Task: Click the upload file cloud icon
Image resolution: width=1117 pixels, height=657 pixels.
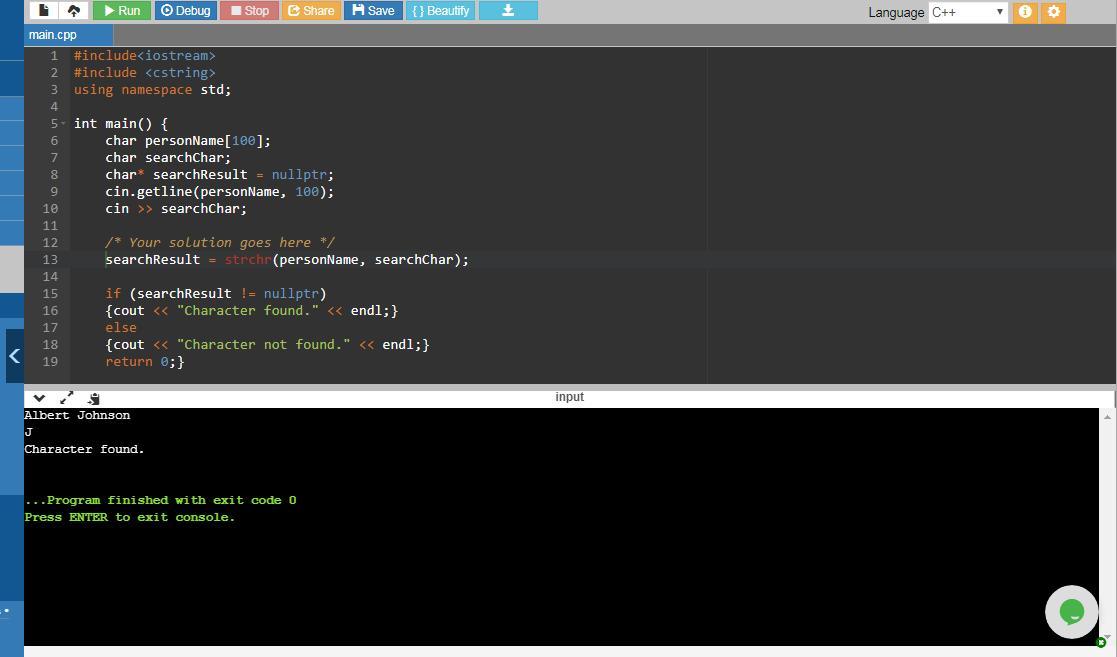Action: click(x=74, y=10)
